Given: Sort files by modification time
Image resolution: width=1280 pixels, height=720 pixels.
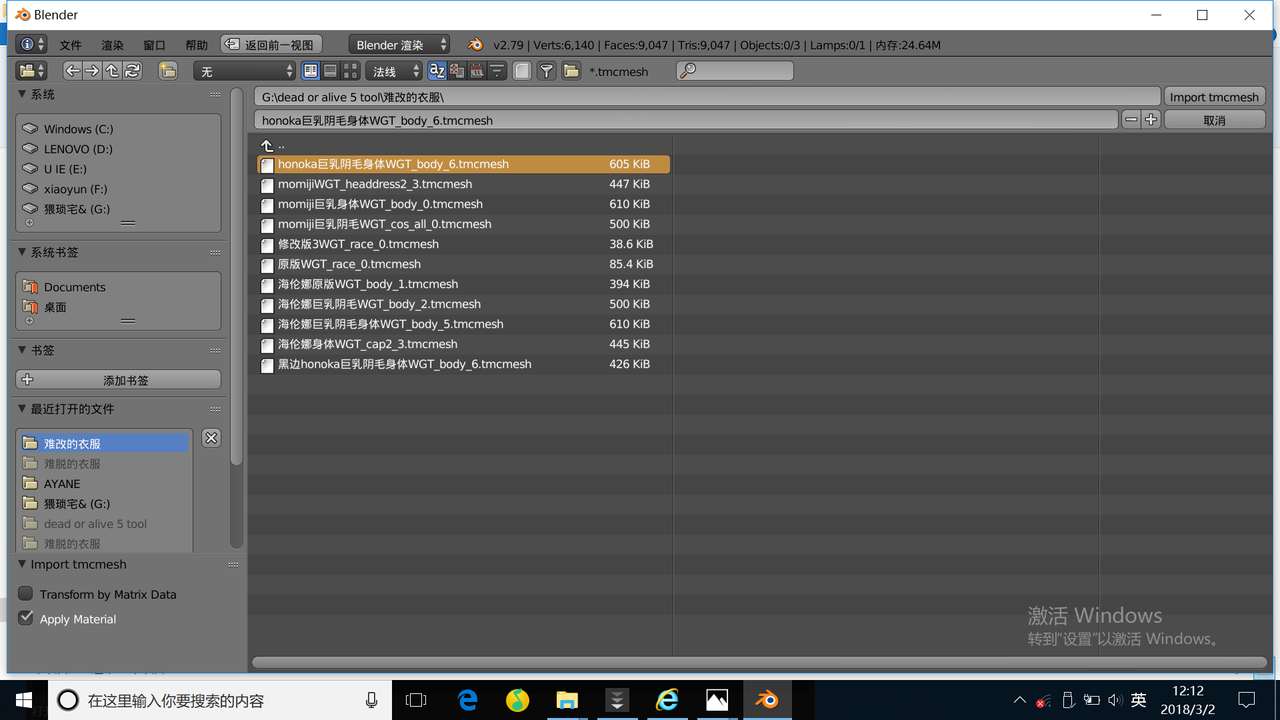Looking at the screenshot, I should click(477, 71).
